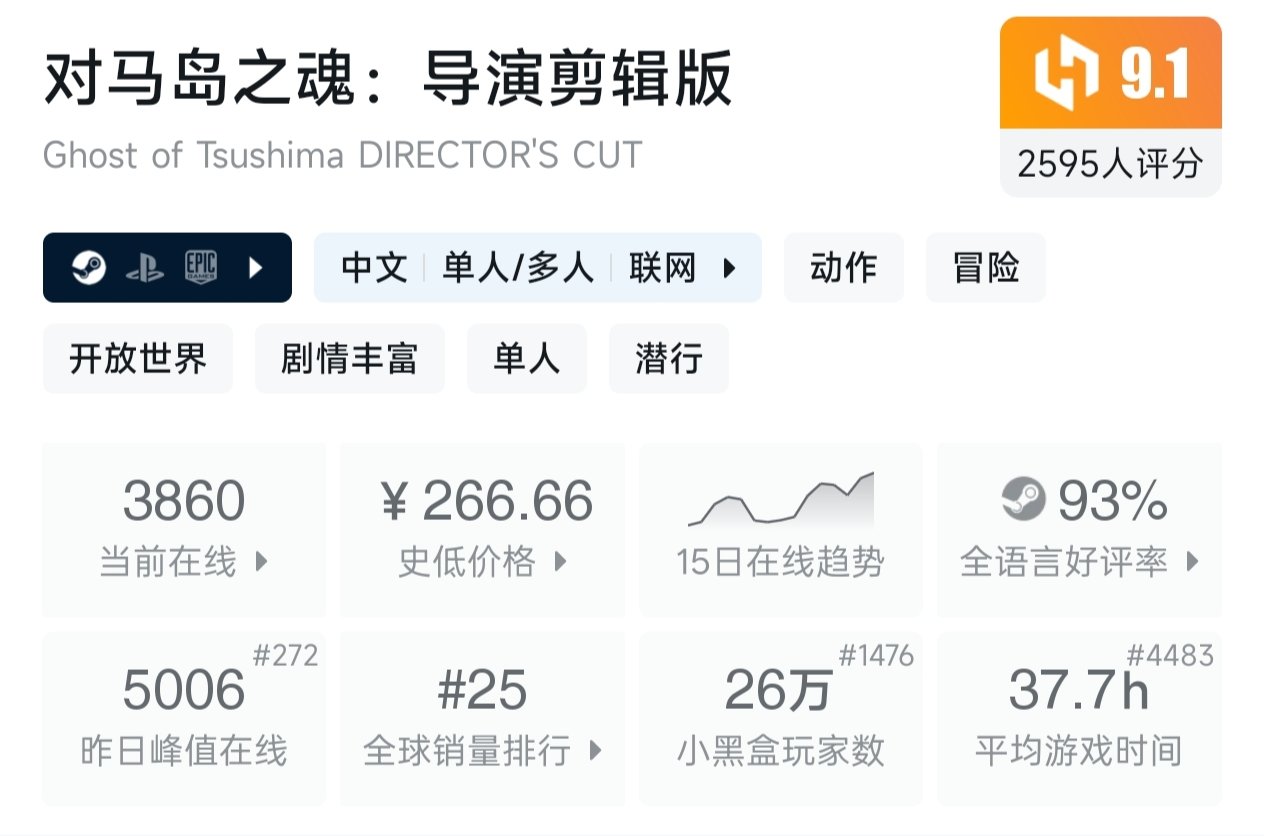The height and width of the screenshot is (836, 1264).
Task: Open the 15日在线趋势 chart
Action: [781, 530]
